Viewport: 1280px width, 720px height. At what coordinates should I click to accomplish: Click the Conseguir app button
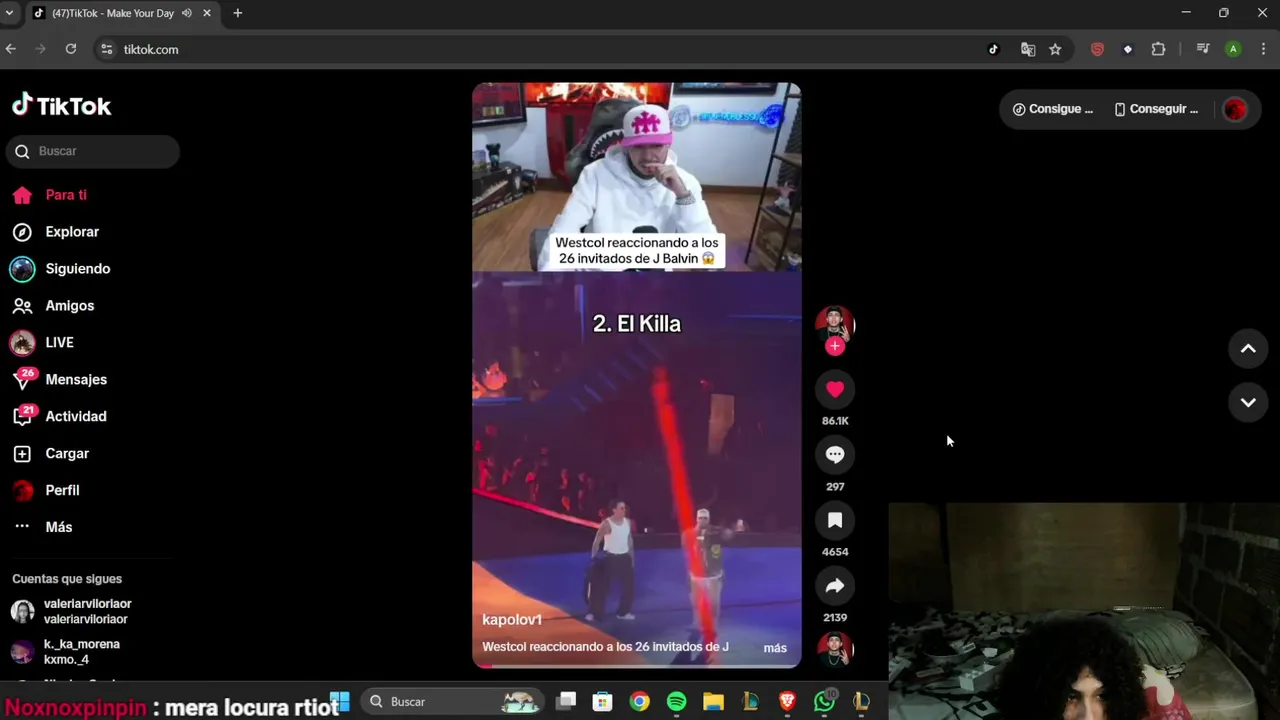click(x=1155, y=109)
